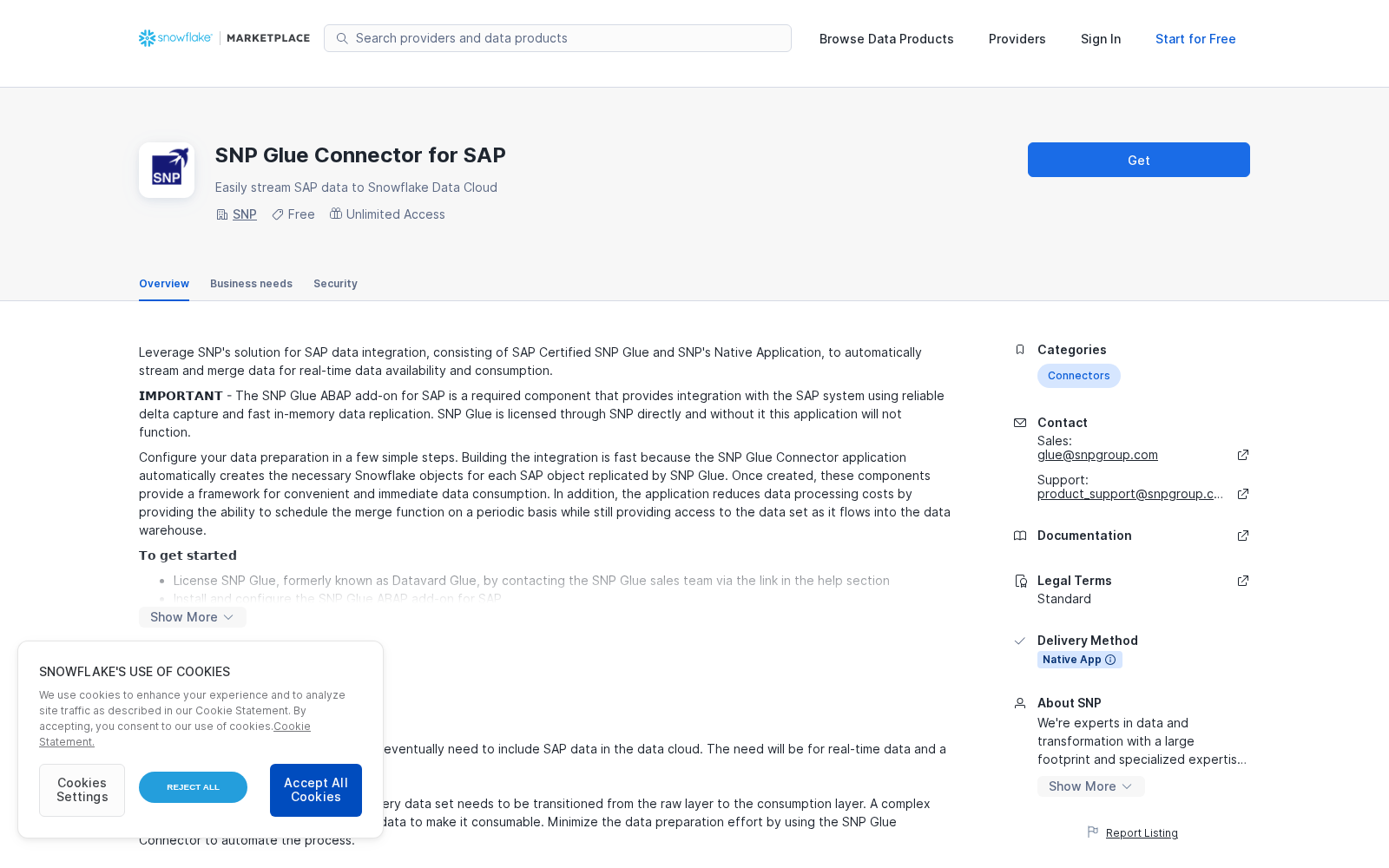The image size is (1389, 868).
Task: Click REJECT ALL cookies button
Action: tap(193, 787)
